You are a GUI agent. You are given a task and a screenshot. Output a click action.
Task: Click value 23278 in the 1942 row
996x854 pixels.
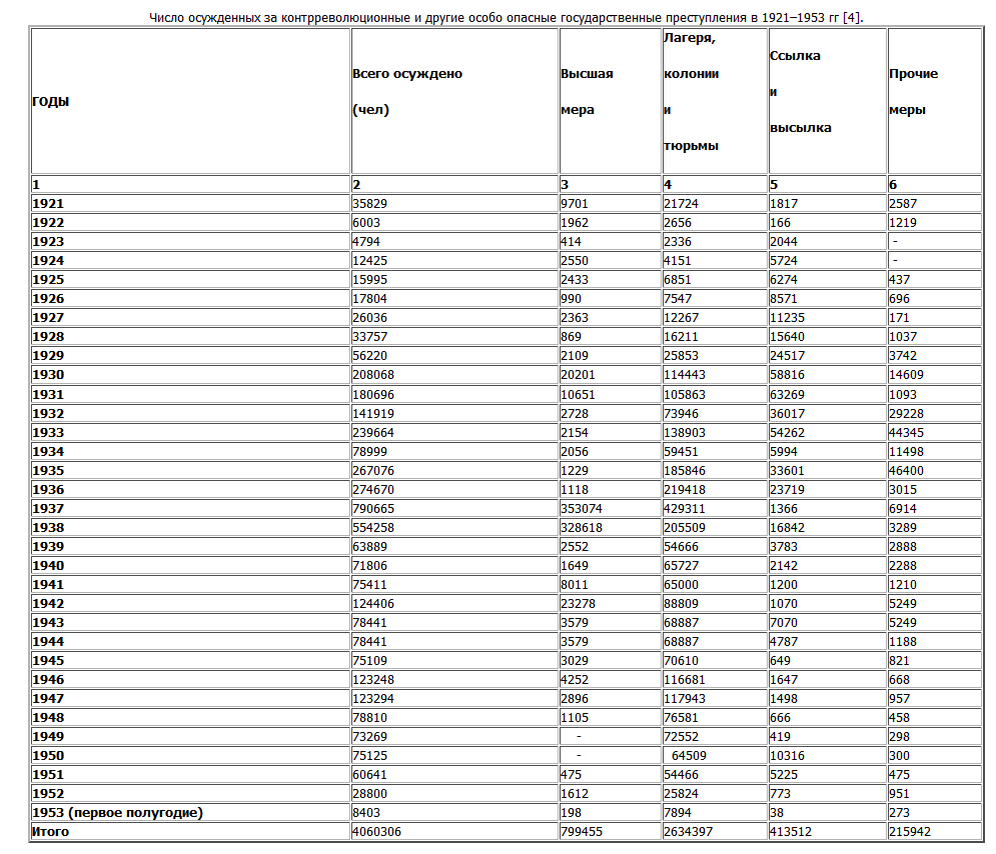pyautogui.click(x=610, y=604)
